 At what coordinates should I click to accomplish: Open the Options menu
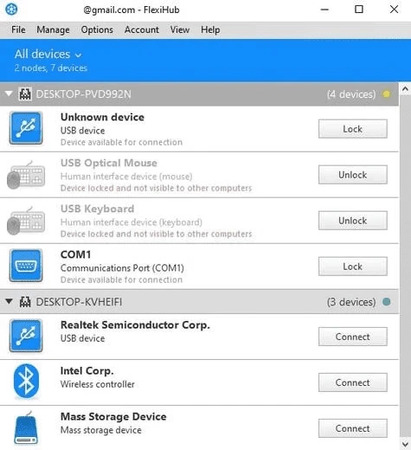[x=97, y=30]
